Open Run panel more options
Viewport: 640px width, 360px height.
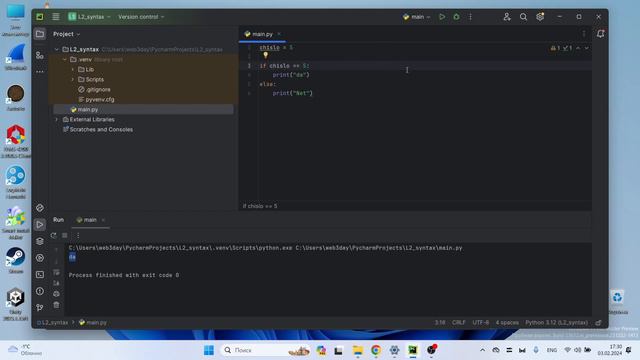(x=78, y=236)
